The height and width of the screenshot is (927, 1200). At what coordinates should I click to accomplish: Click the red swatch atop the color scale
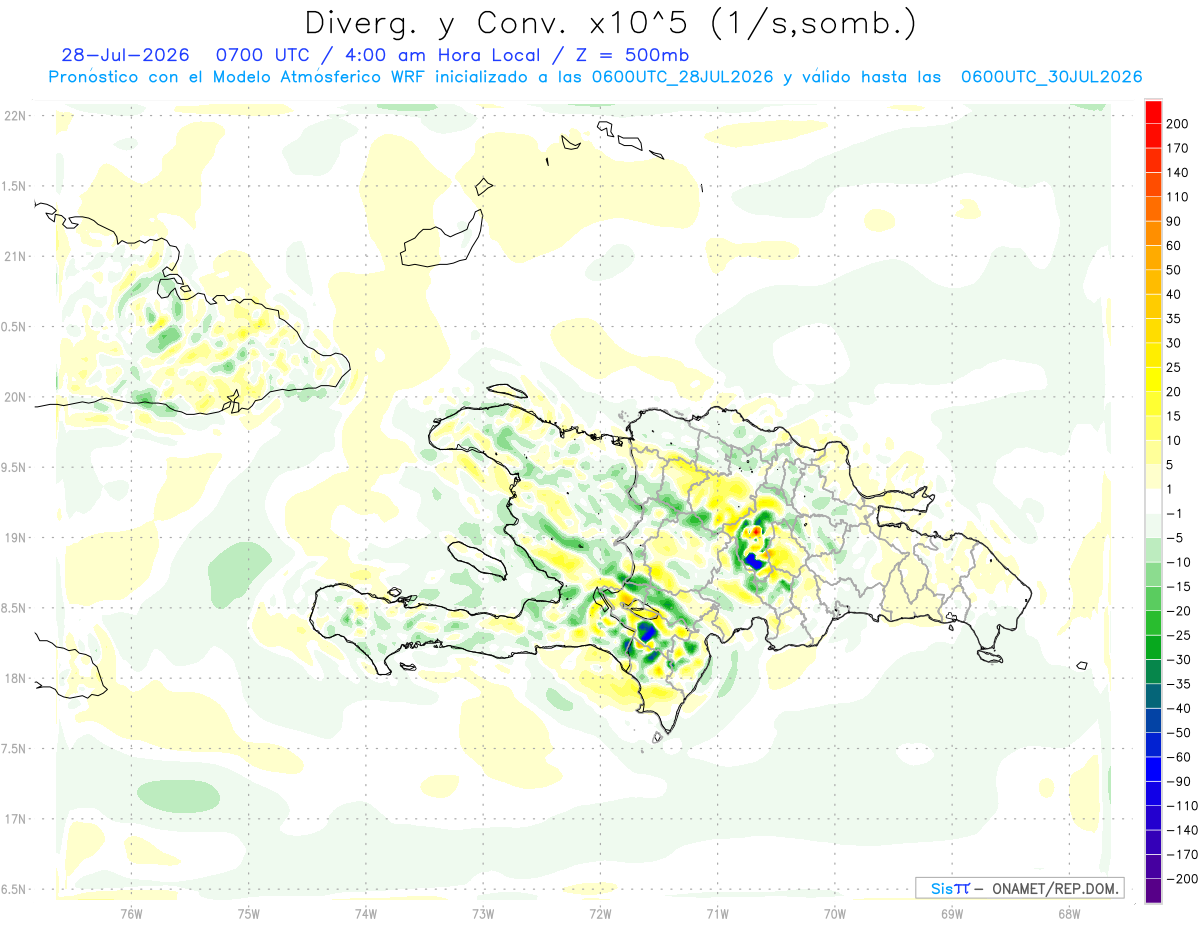pos(1153,112)
